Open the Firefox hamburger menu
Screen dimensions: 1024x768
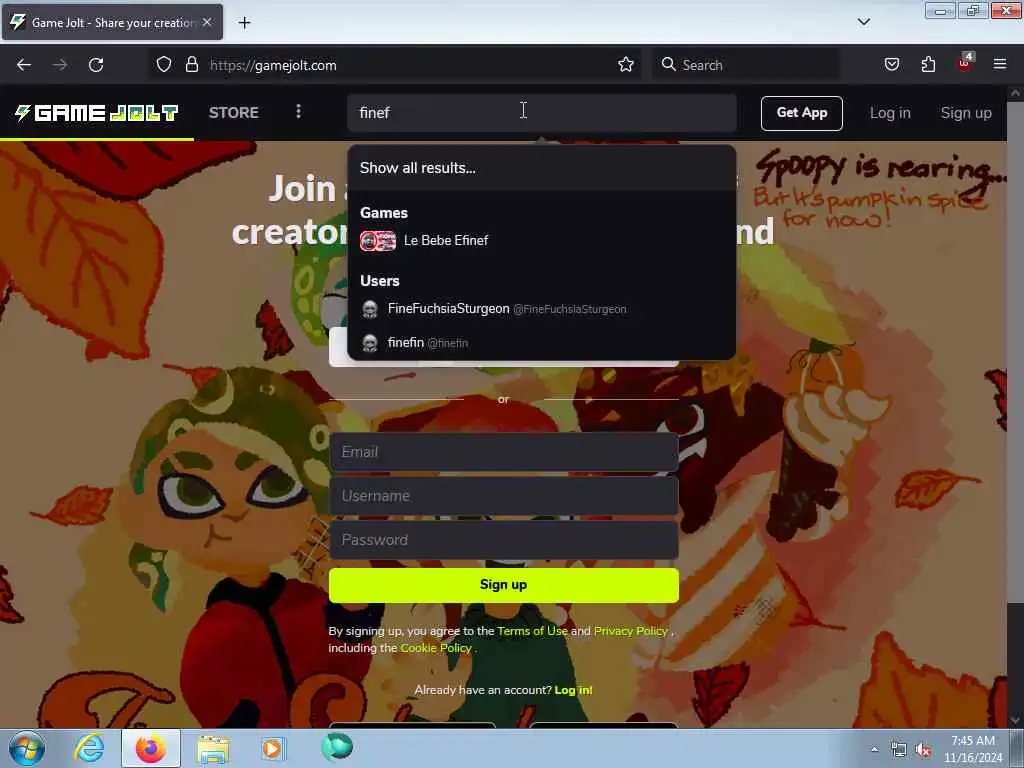tap(999, 64)
